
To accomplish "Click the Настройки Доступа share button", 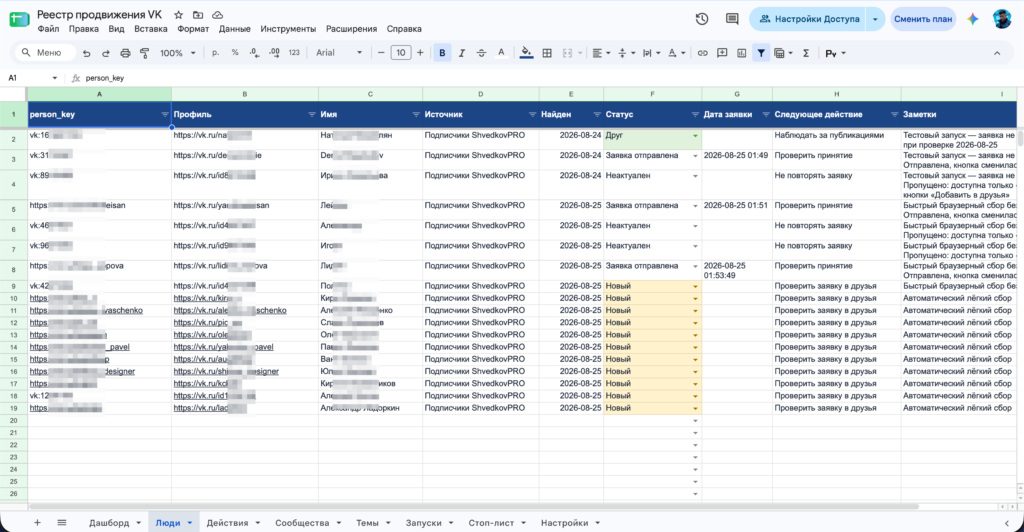I will 808,19.
